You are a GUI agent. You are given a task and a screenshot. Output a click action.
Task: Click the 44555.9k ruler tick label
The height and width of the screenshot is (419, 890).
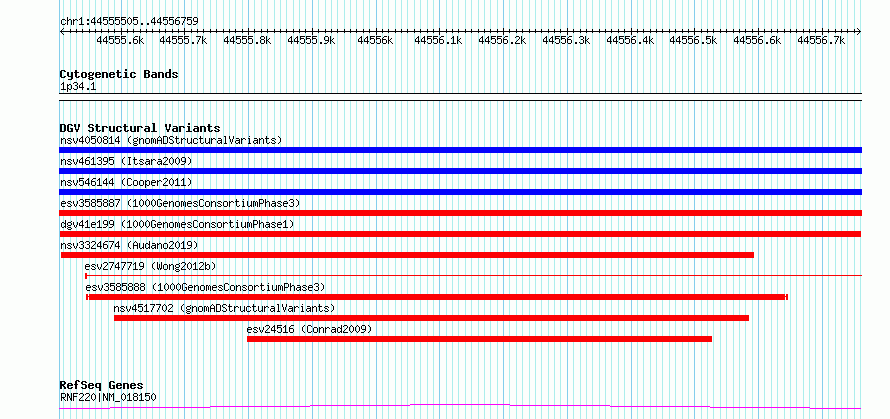[312, 40]
